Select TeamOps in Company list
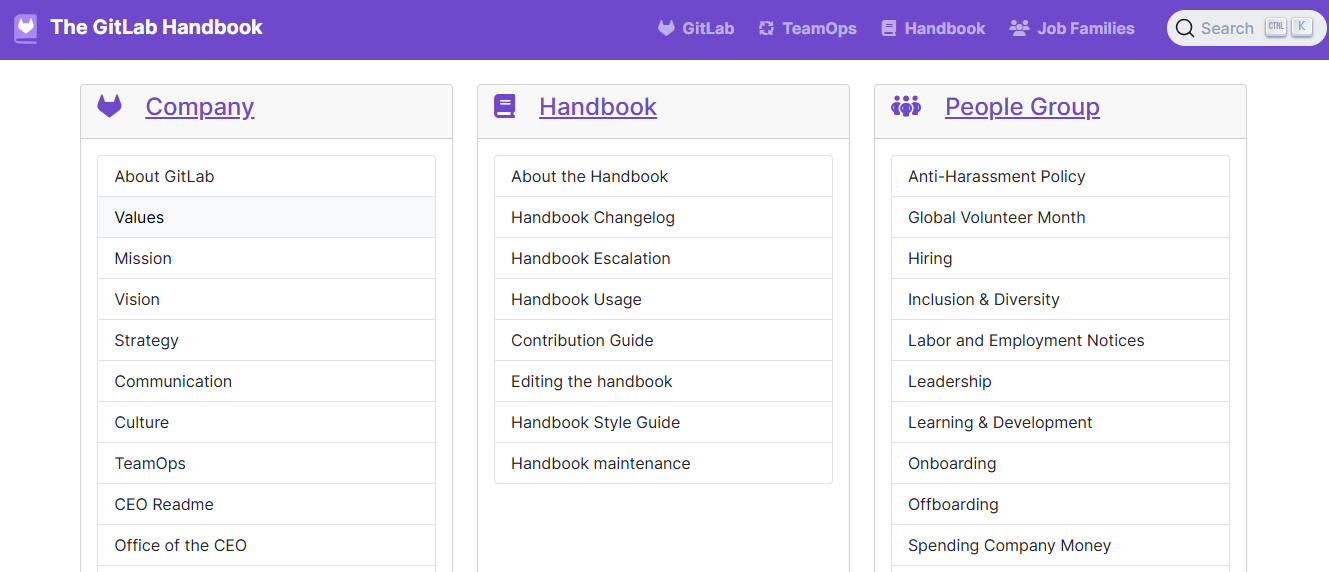 pos(266,463)
